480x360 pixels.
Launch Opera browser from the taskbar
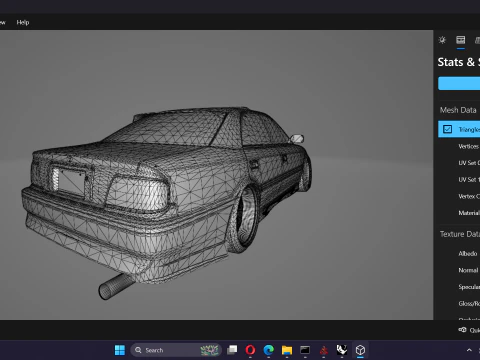tap(251, 350)
